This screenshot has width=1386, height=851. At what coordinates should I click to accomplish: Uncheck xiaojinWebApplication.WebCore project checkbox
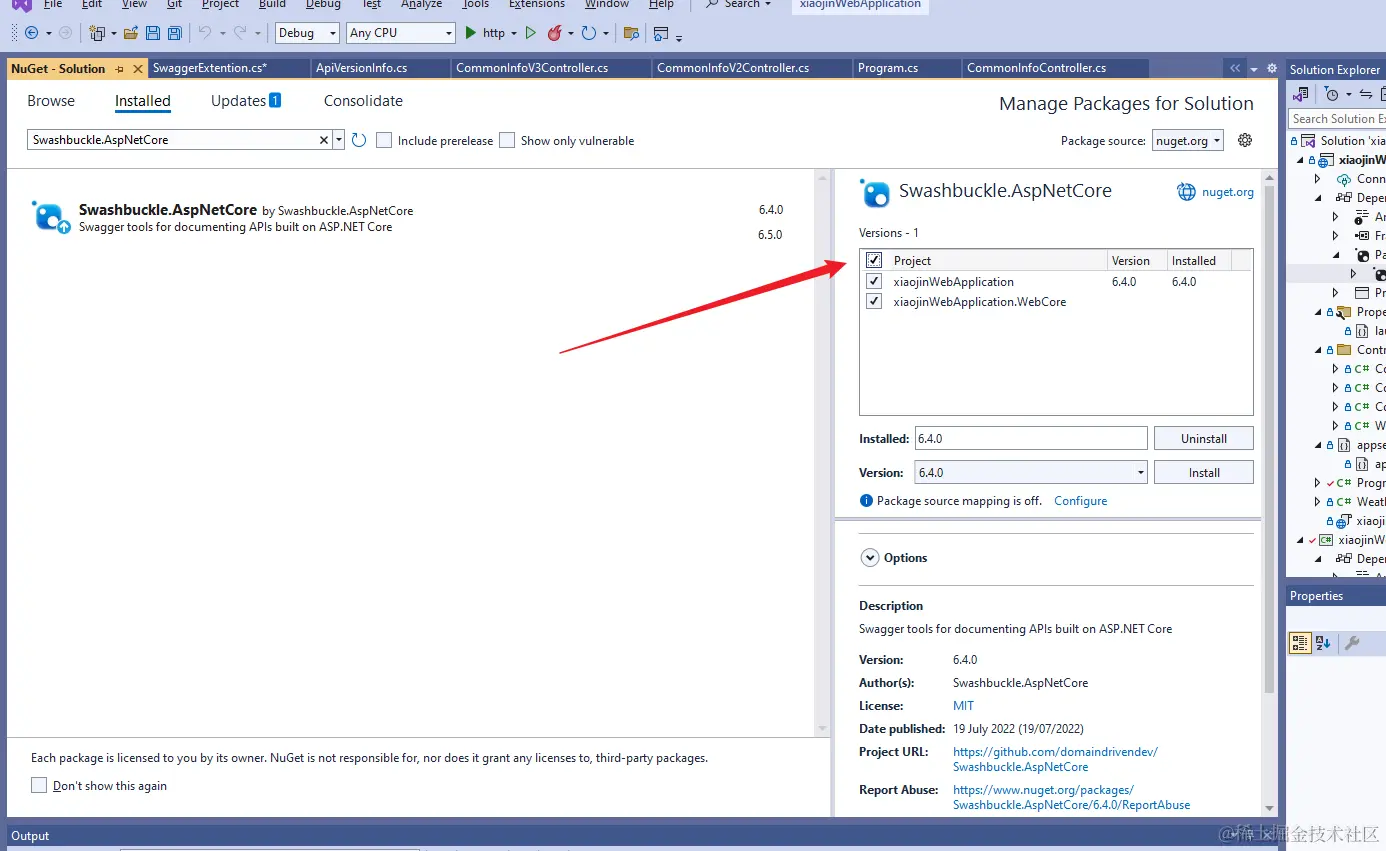874,301
